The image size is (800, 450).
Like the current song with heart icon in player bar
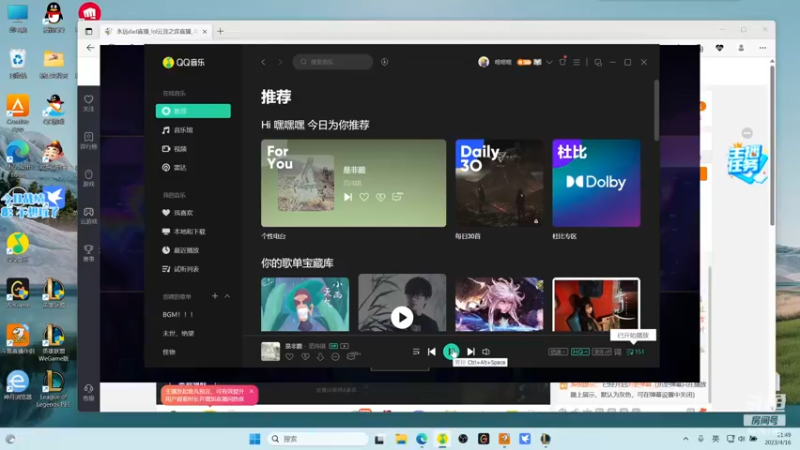coord(289,357)
